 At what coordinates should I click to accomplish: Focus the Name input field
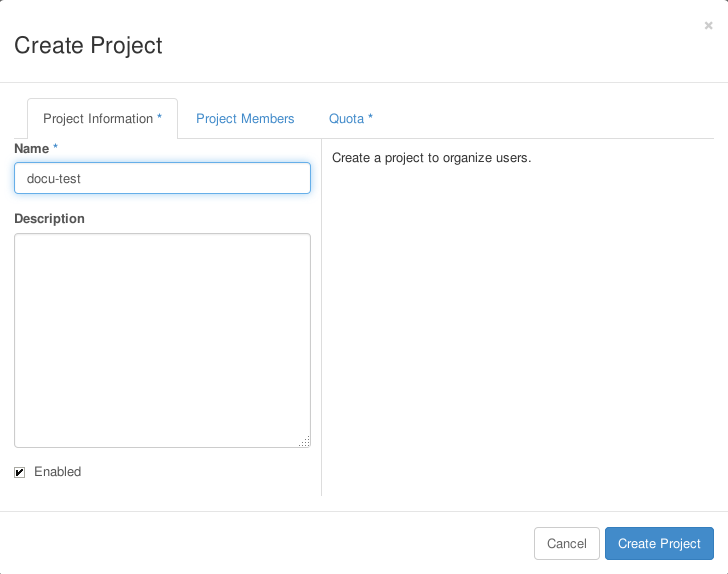point(162,178)
